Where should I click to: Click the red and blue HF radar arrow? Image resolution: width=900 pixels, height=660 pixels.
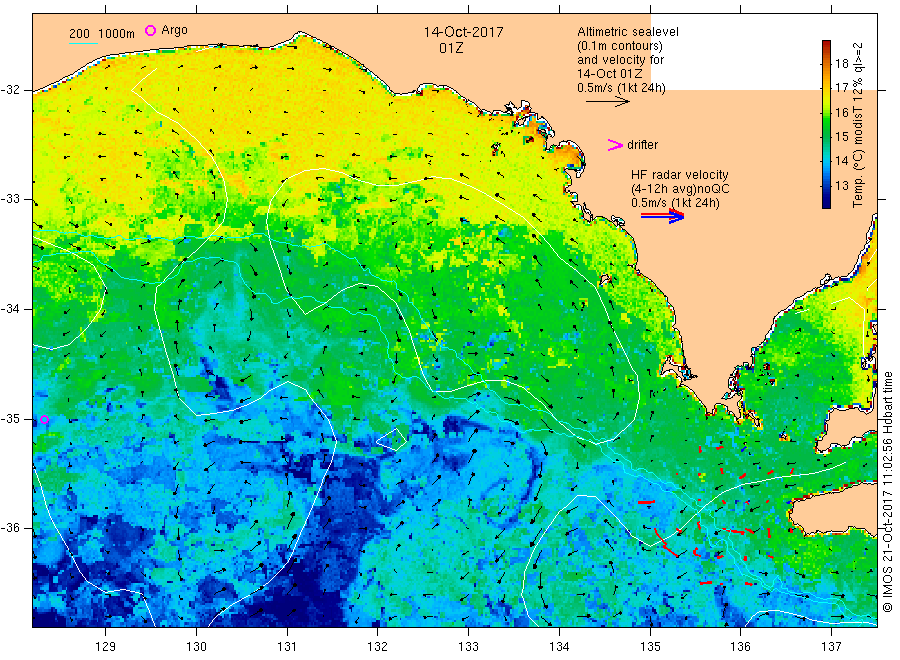click(x=663, y=216)
